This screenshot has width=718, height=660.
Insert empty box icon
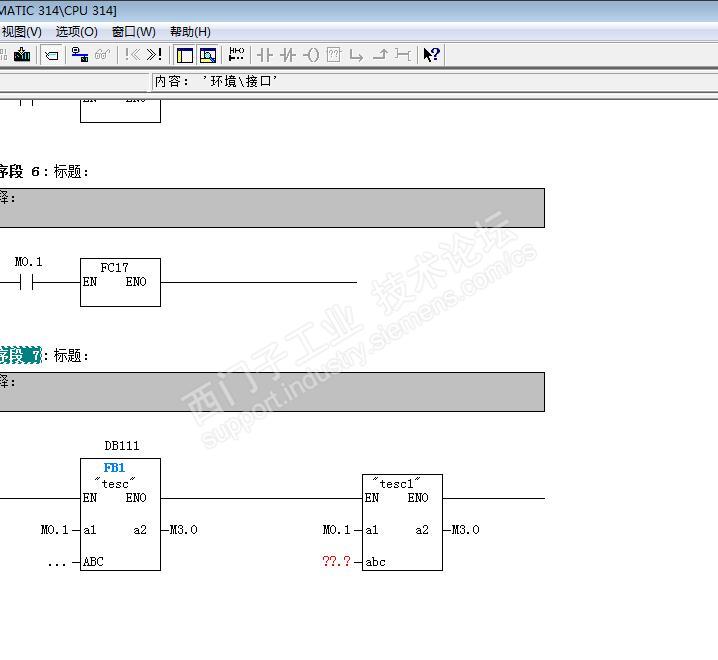click(334, 55)
